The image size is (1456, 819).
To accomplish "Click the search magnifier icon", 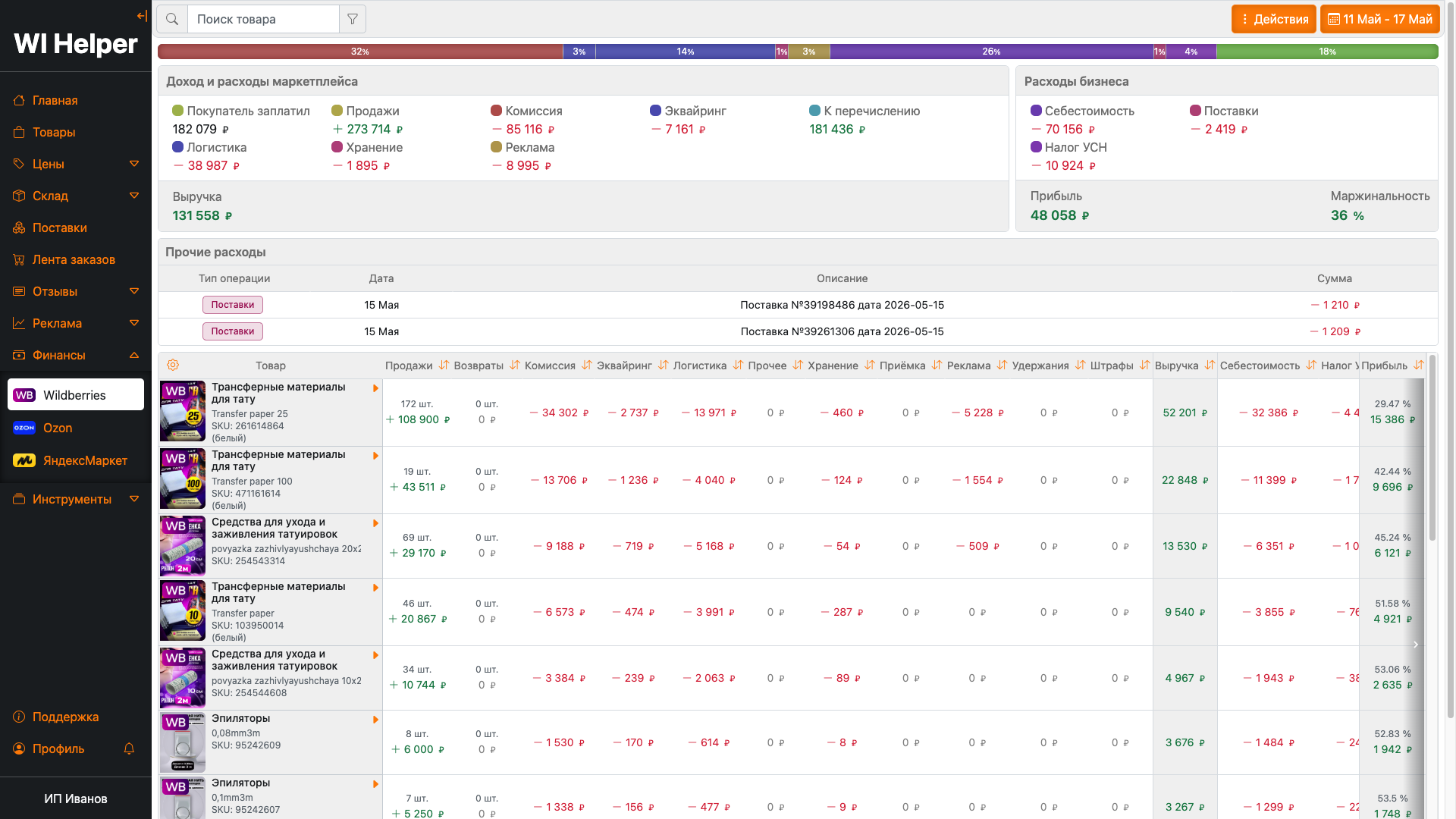I will point(172,19).
